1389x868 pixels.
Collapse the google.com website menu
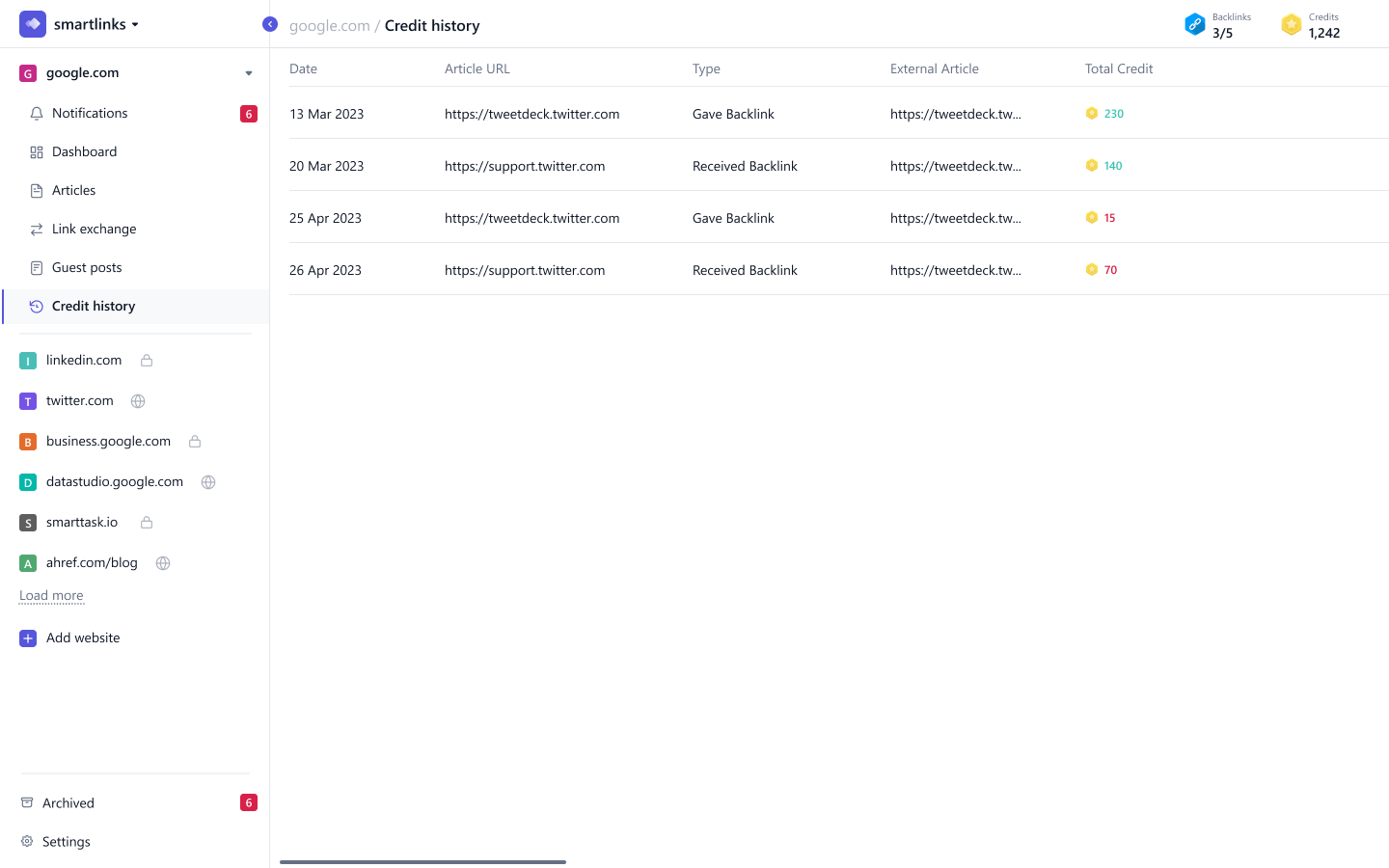[x=249, y=73]
